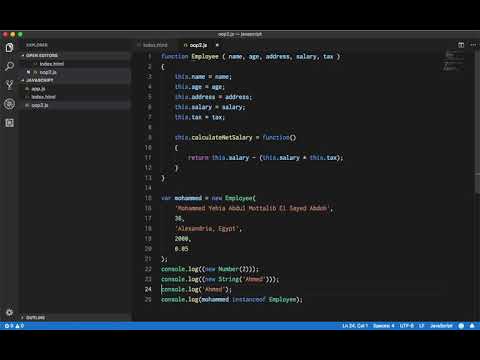The height and width of the screenshot is (360, 480).
Task: Collapse the Open Editors section
Action: click(x=76, y=55)
